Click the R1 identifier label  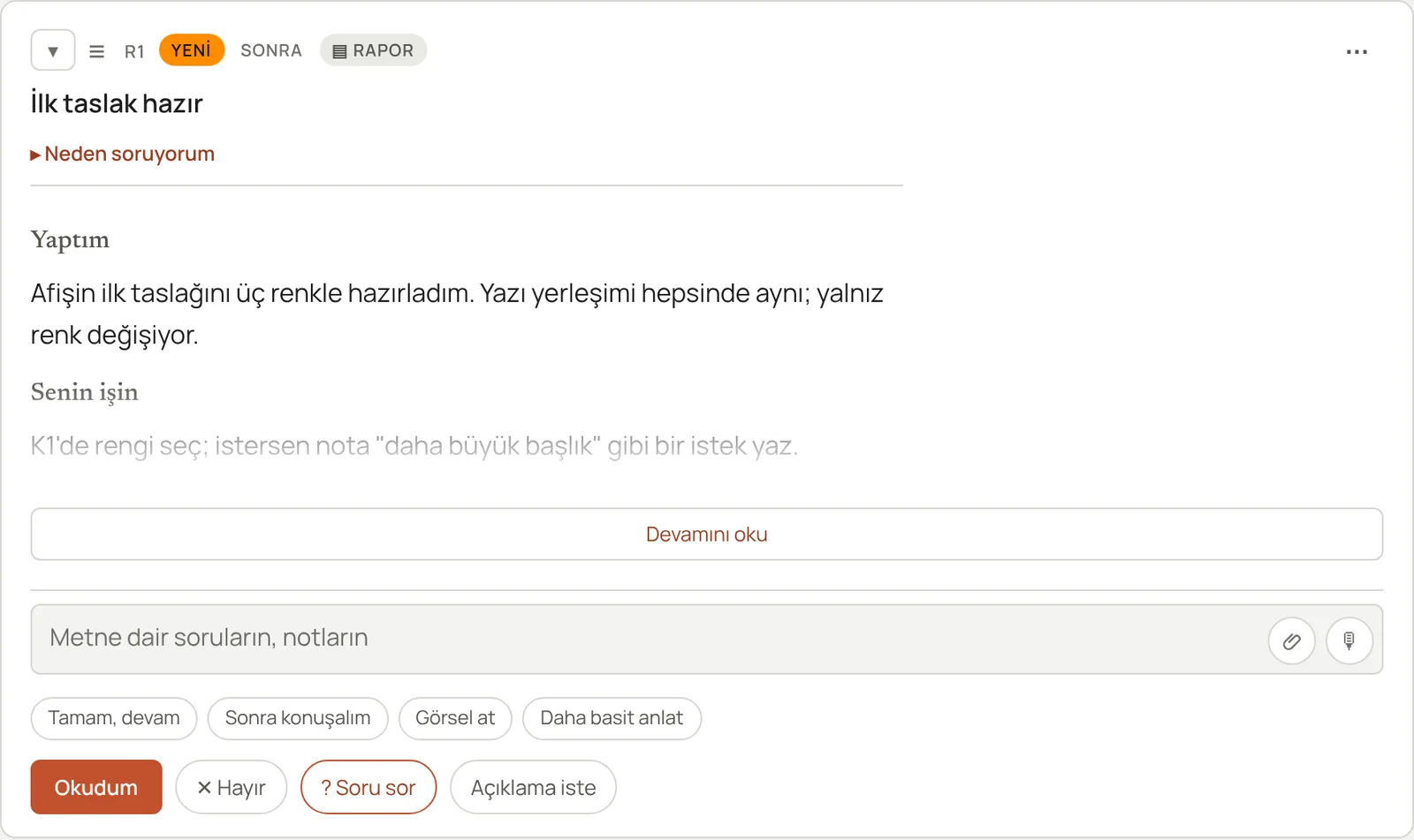click(x=134, y=51)
